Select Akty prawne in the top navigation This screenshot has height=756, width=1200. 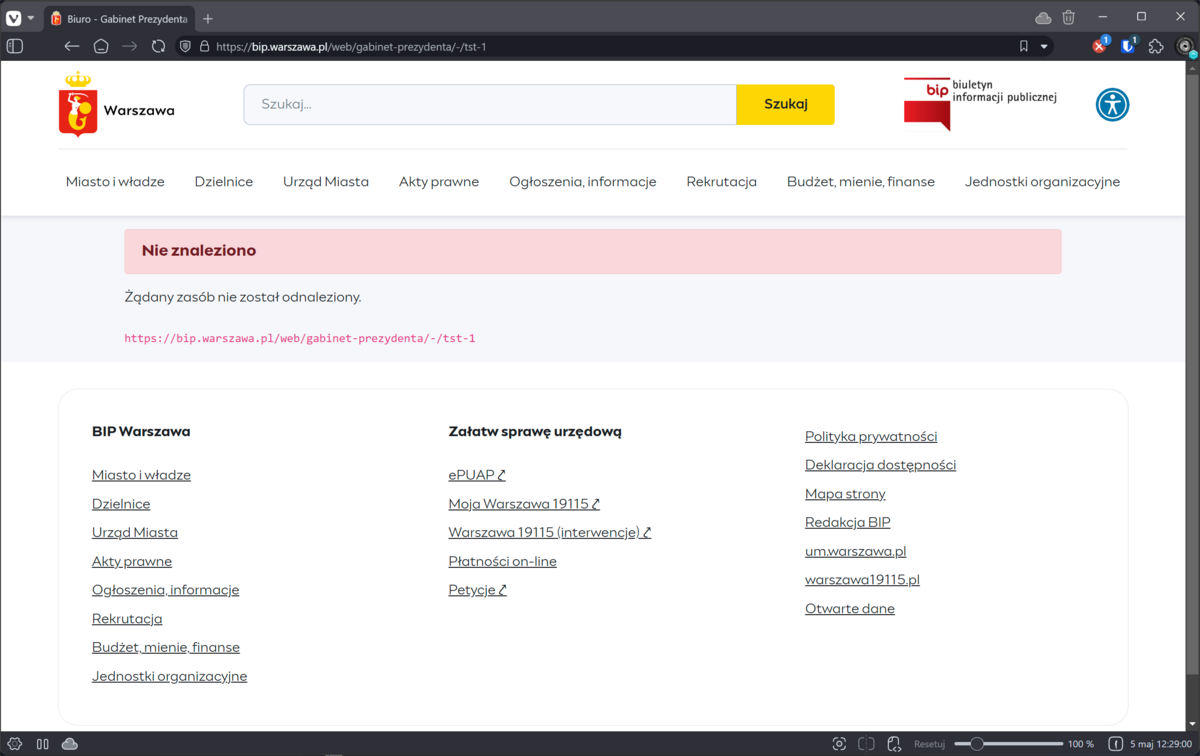[439, 182]
